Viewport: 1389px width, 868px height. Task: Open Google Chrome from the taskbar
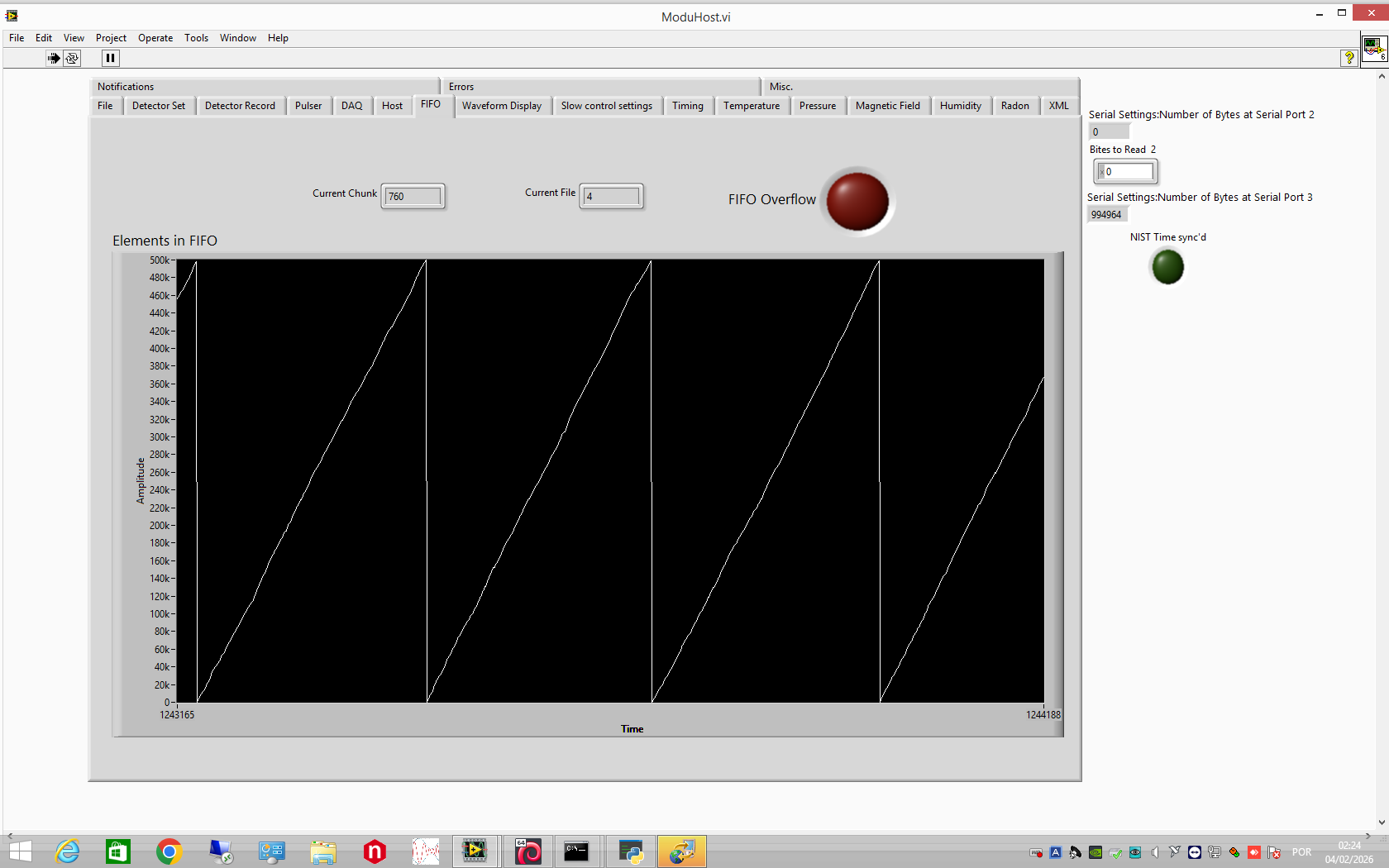[x=169, y=851]
